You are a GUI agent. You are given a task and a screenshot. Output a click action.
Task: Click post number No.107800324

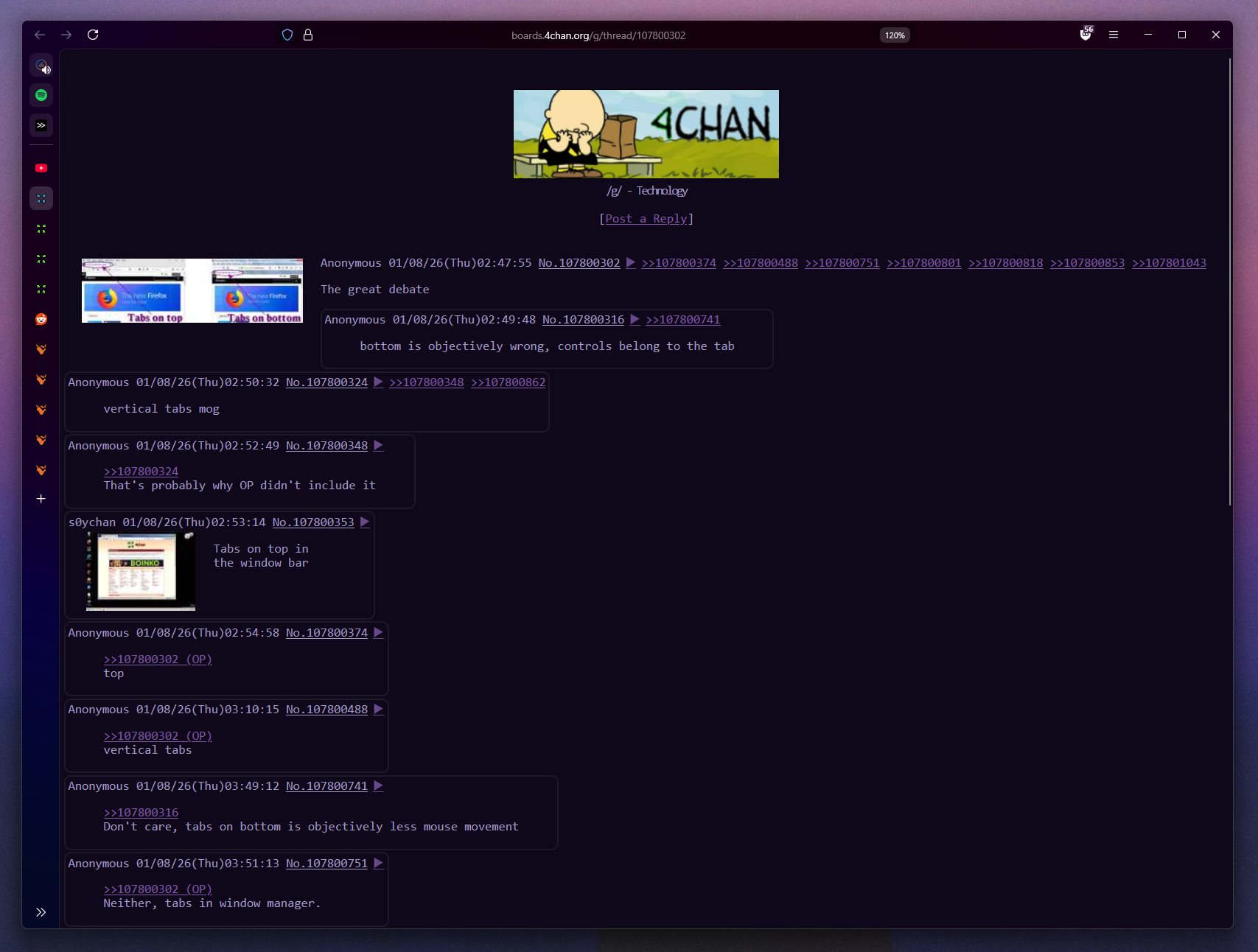[x=327, y=382]
